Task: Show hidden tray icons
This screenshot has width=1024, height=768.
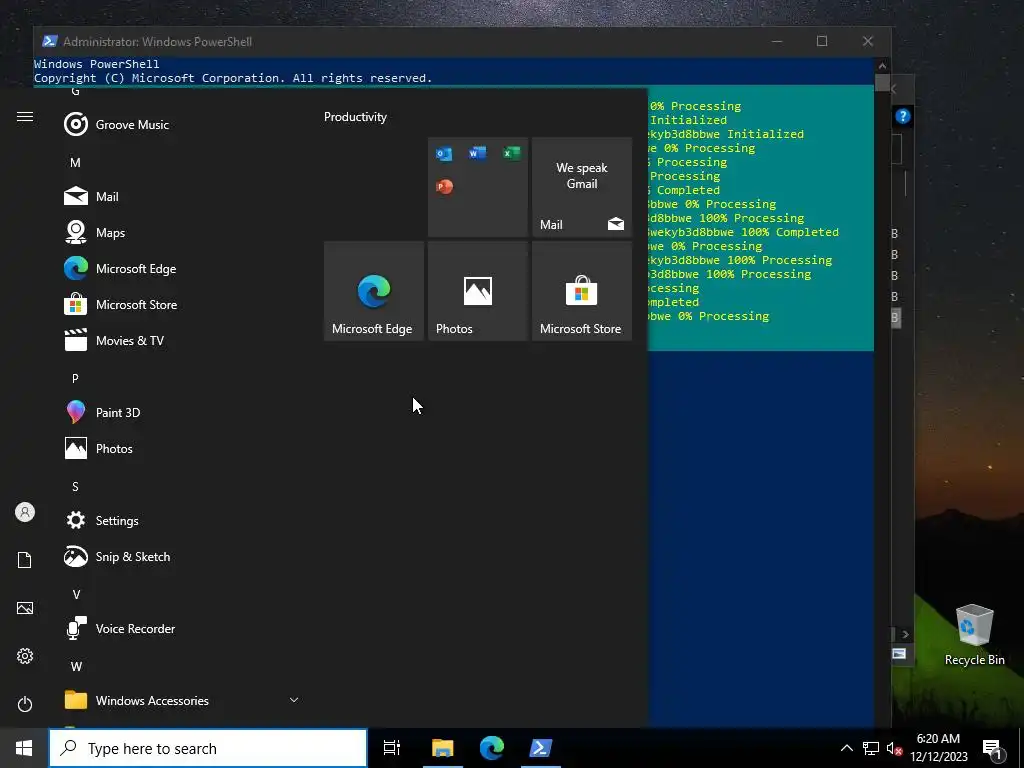Action: [x=846, y=748]
